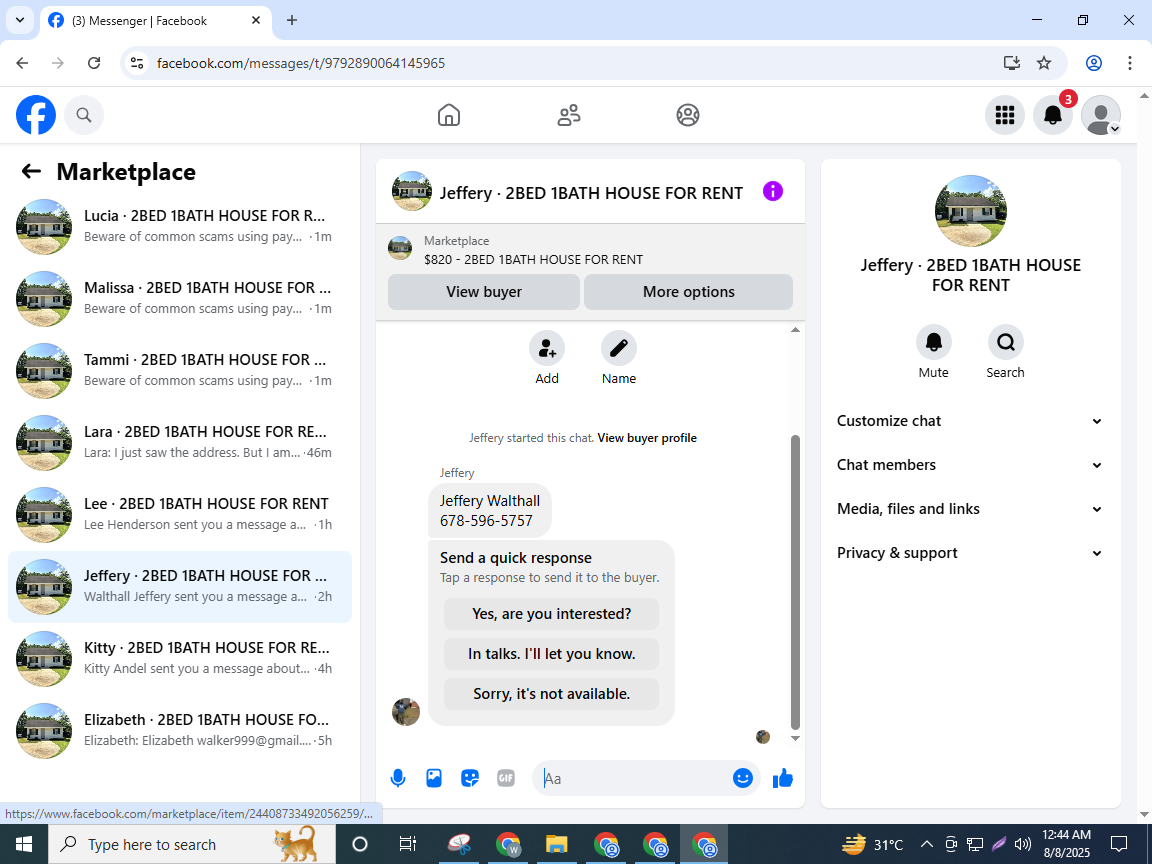Screen dimensions: 1152x864
Task: Open a new browser tab
Action: [292, 21]
